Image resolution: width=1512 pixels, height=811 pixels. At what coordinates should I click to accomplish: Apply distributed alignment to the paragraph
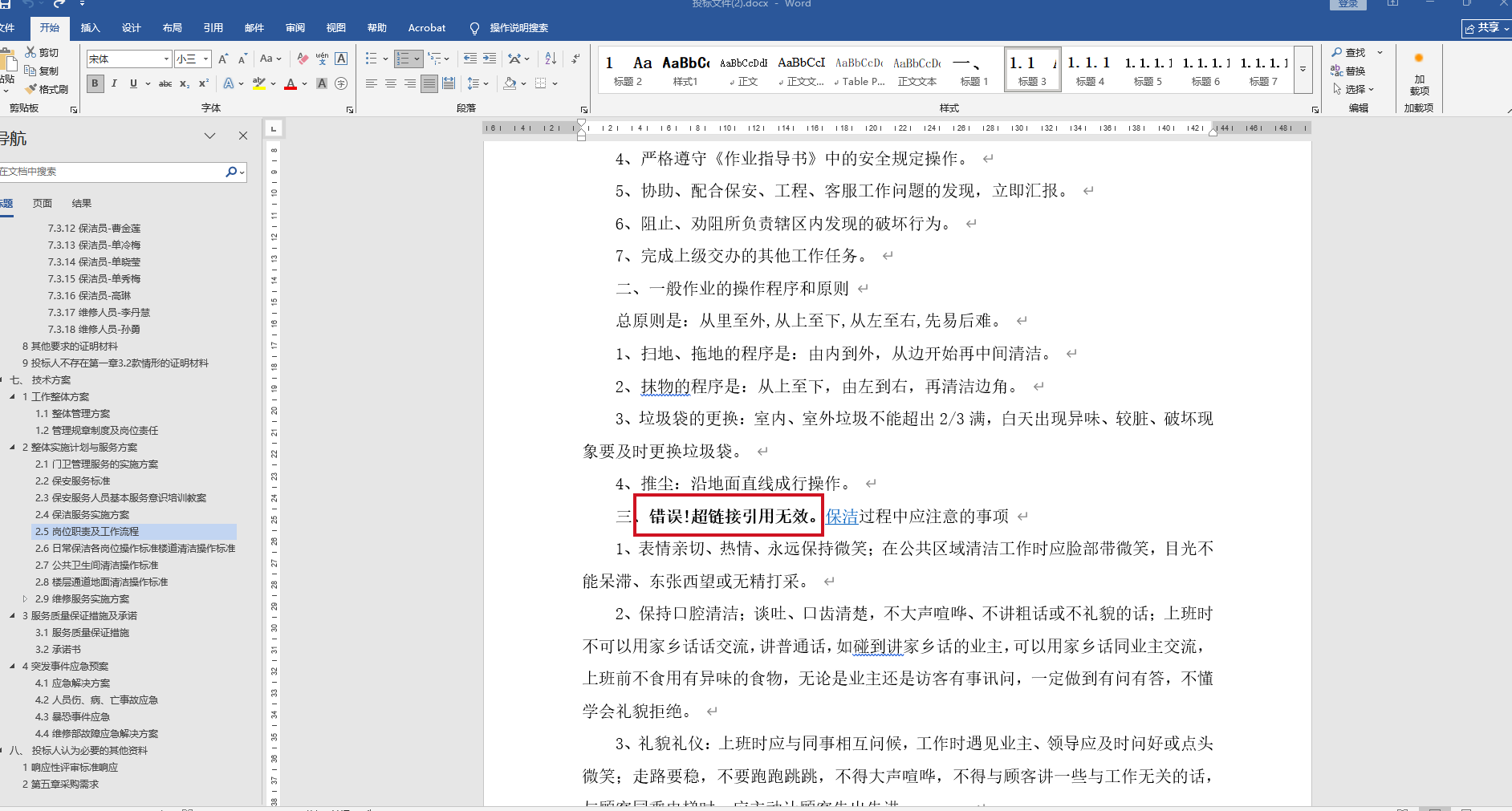[449, 83]
